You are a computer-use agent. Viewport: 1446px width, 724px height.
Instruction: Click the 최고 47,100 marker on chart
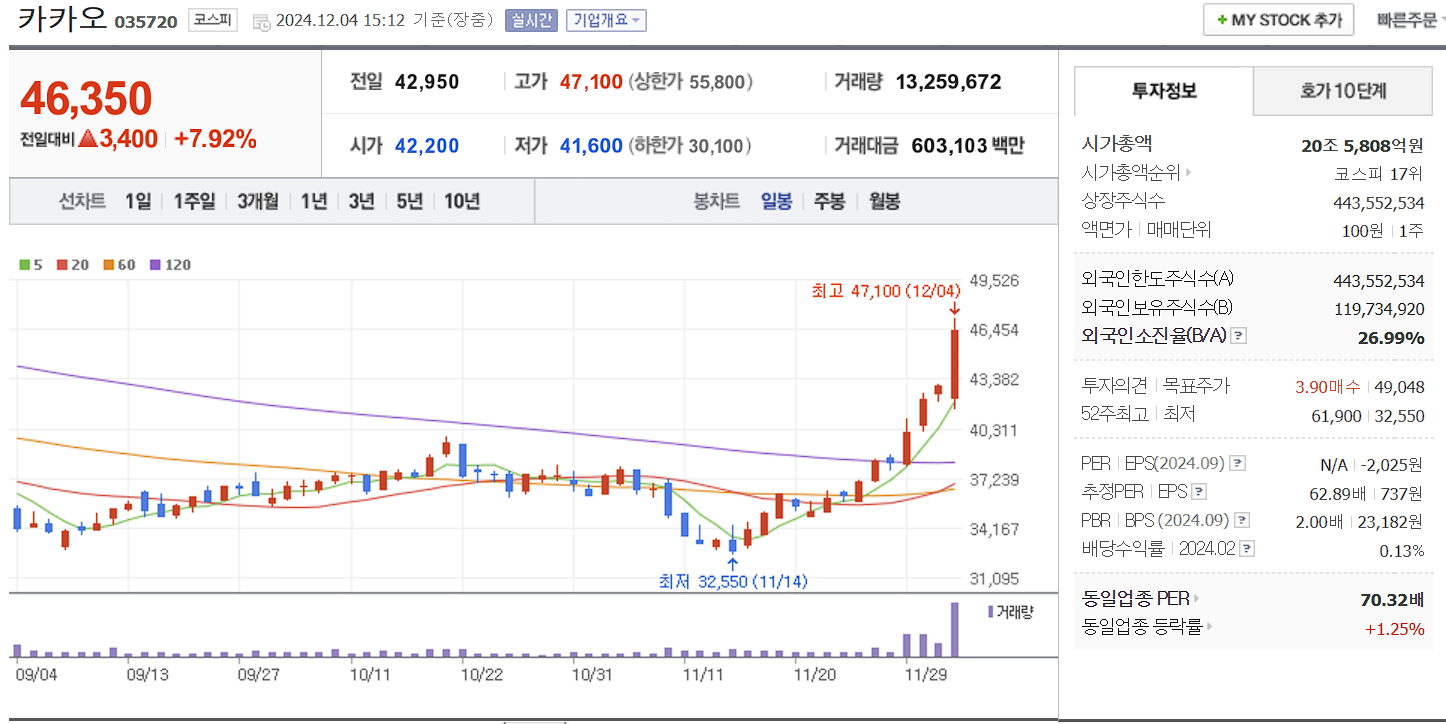[x=885, y=290]
